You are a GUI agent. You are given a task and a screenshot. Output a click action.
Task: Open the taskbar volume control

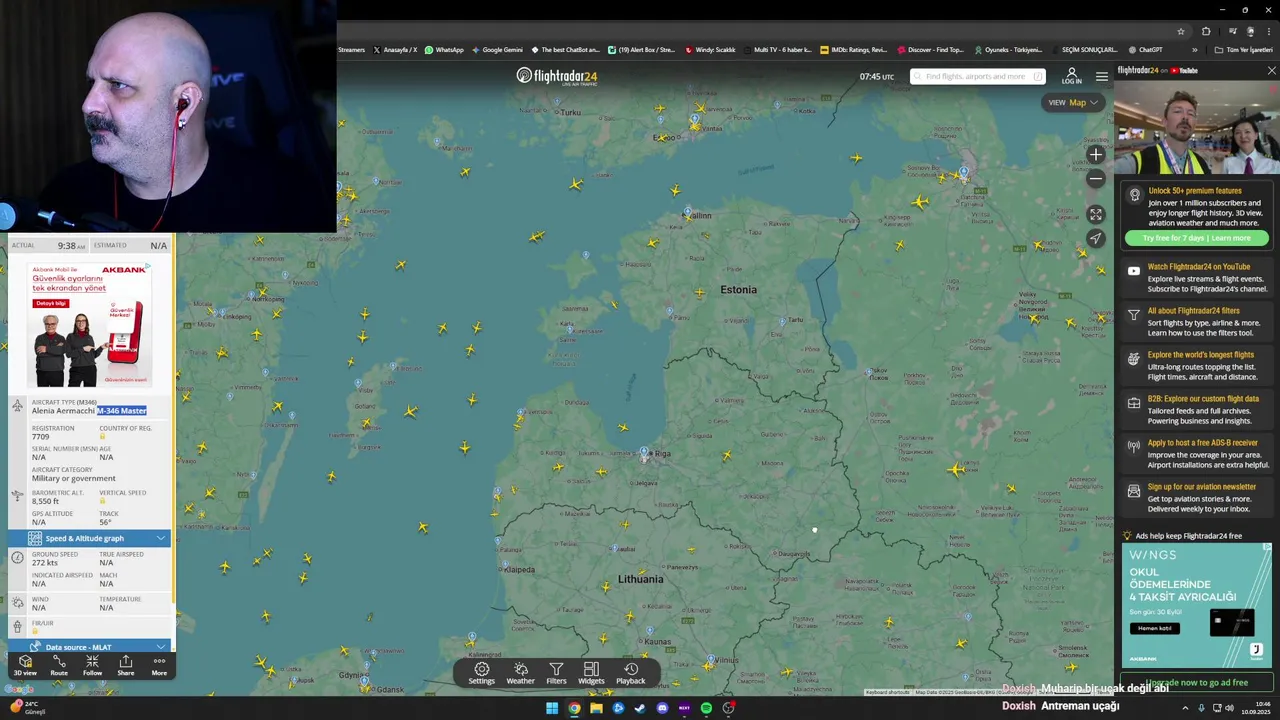point(1229,708)
